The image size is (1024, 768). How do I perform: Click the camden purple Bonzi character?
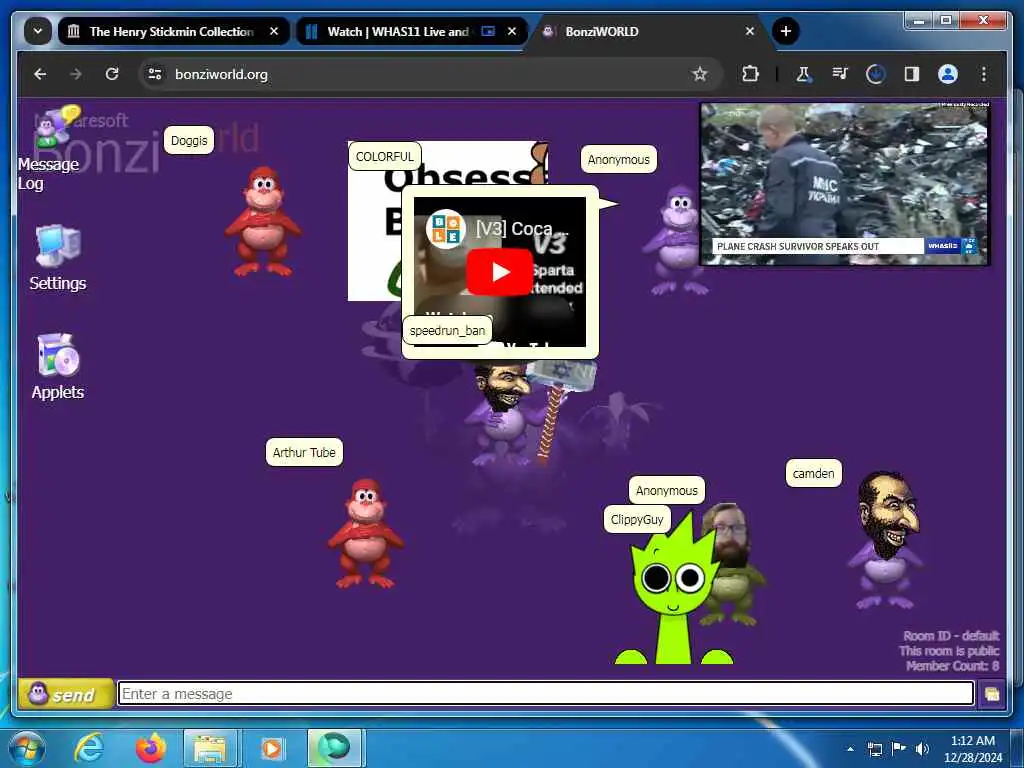(886, 540)
